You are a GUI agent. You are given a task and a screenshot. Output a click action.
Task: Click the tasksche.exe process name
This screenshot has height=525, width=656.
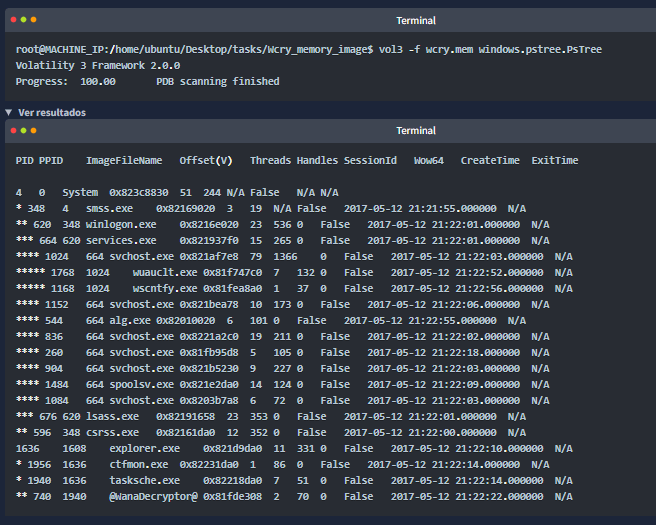pos(144,480)
